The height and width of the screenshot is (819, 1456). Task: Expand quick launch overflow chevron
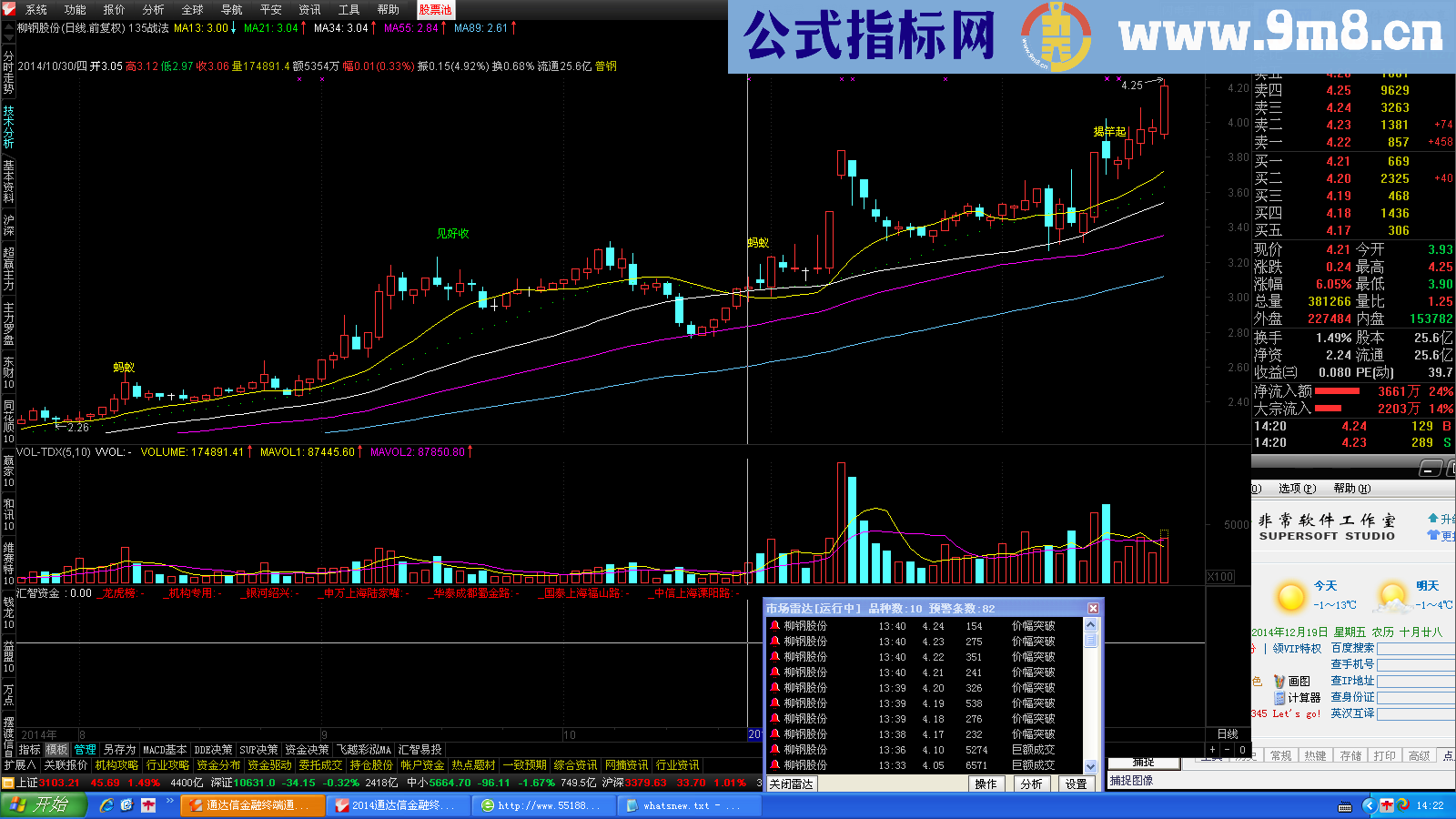click(x=170, y=801)
